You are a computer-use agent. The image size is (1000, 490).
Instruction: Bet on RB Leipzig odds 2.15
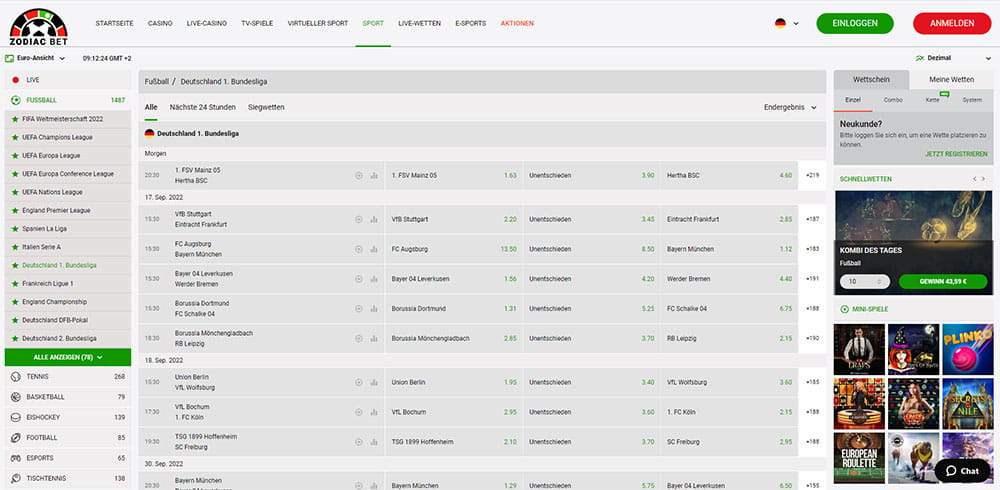coord(728,339)
